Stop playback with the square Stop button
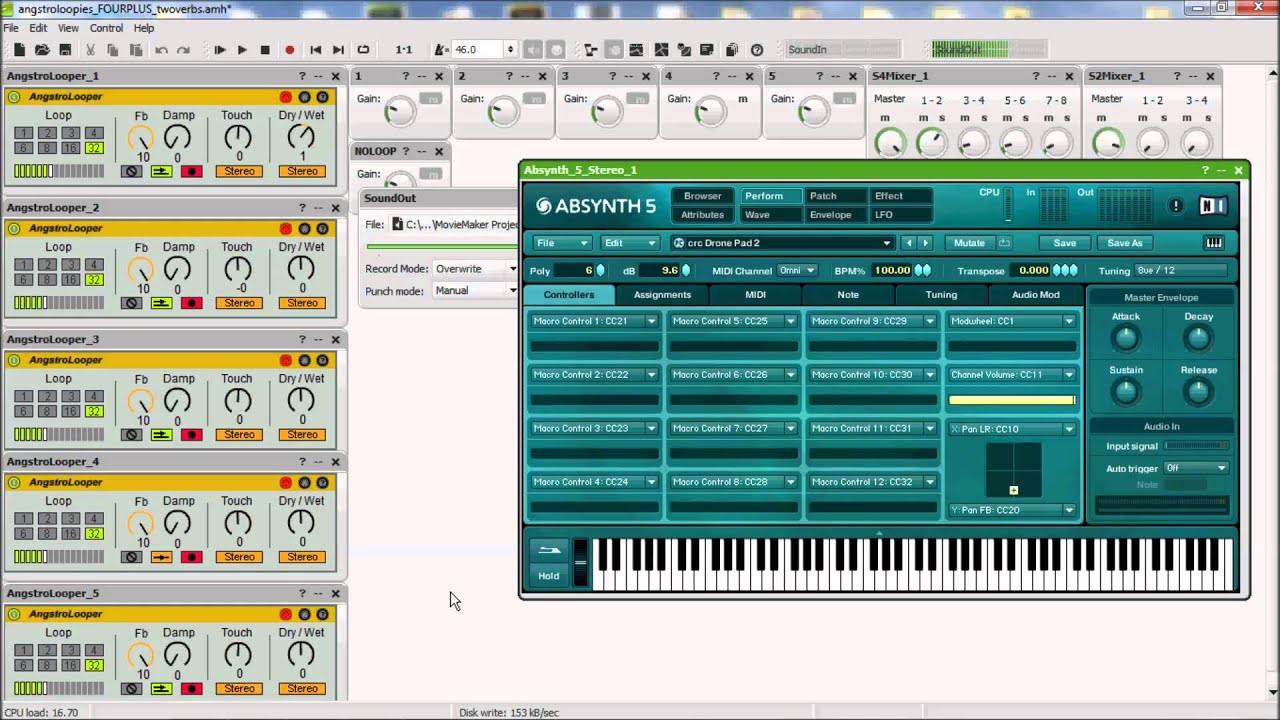Image resolution: width=1280 pixels, height=720 pixels. [x=265, y=50]
